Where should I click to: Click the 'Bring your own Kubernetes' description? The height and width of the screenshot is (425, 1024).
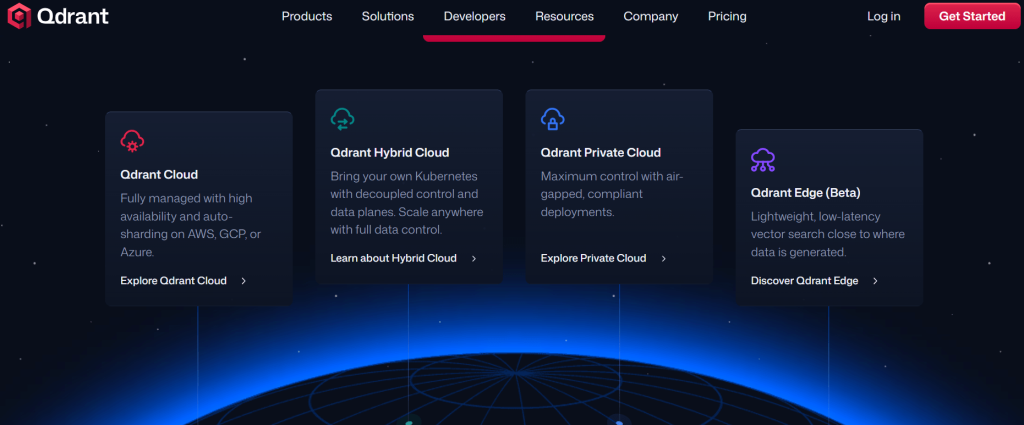coord(407,203)
